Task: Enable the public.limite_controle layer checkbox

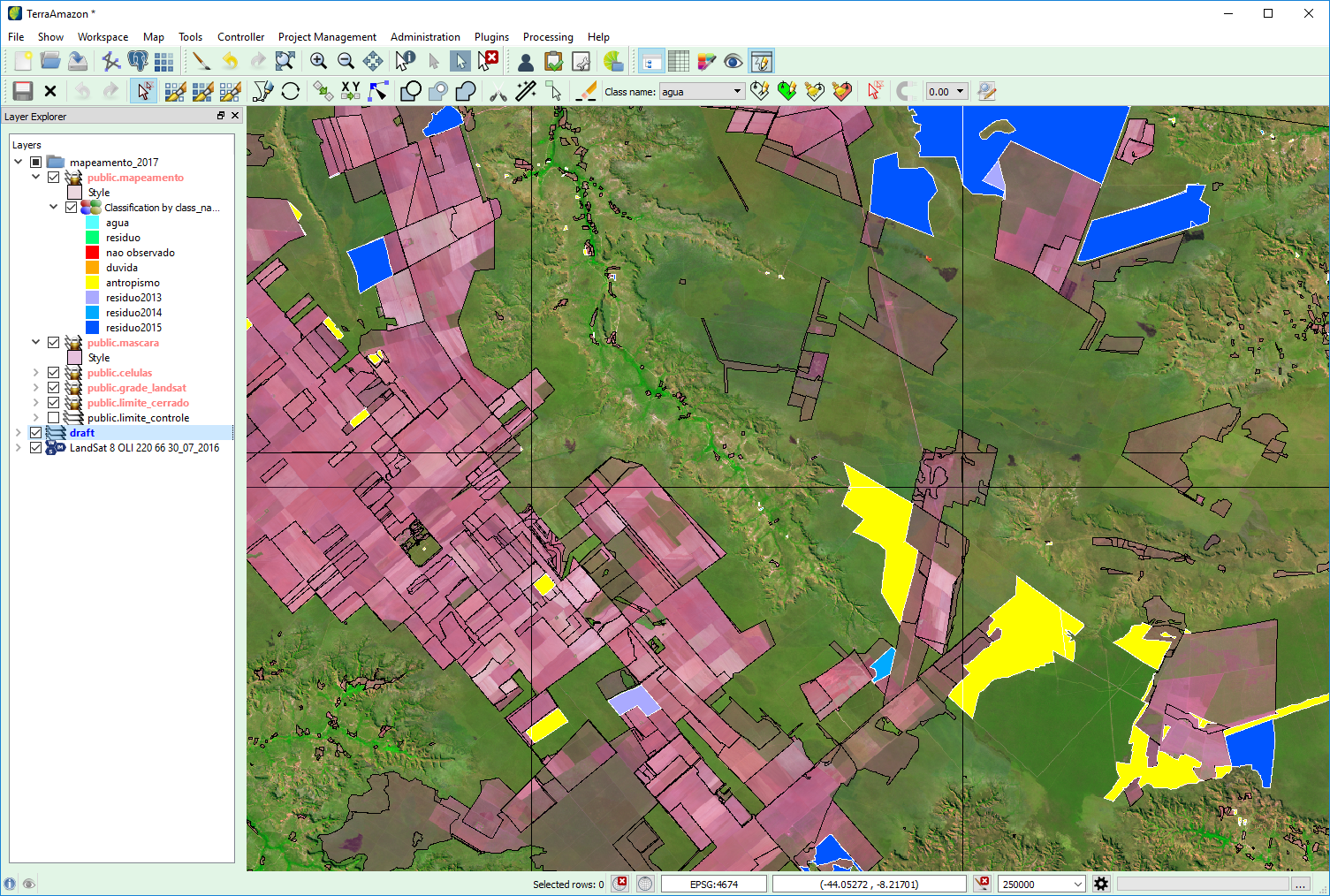Action: tap(53, 417)
